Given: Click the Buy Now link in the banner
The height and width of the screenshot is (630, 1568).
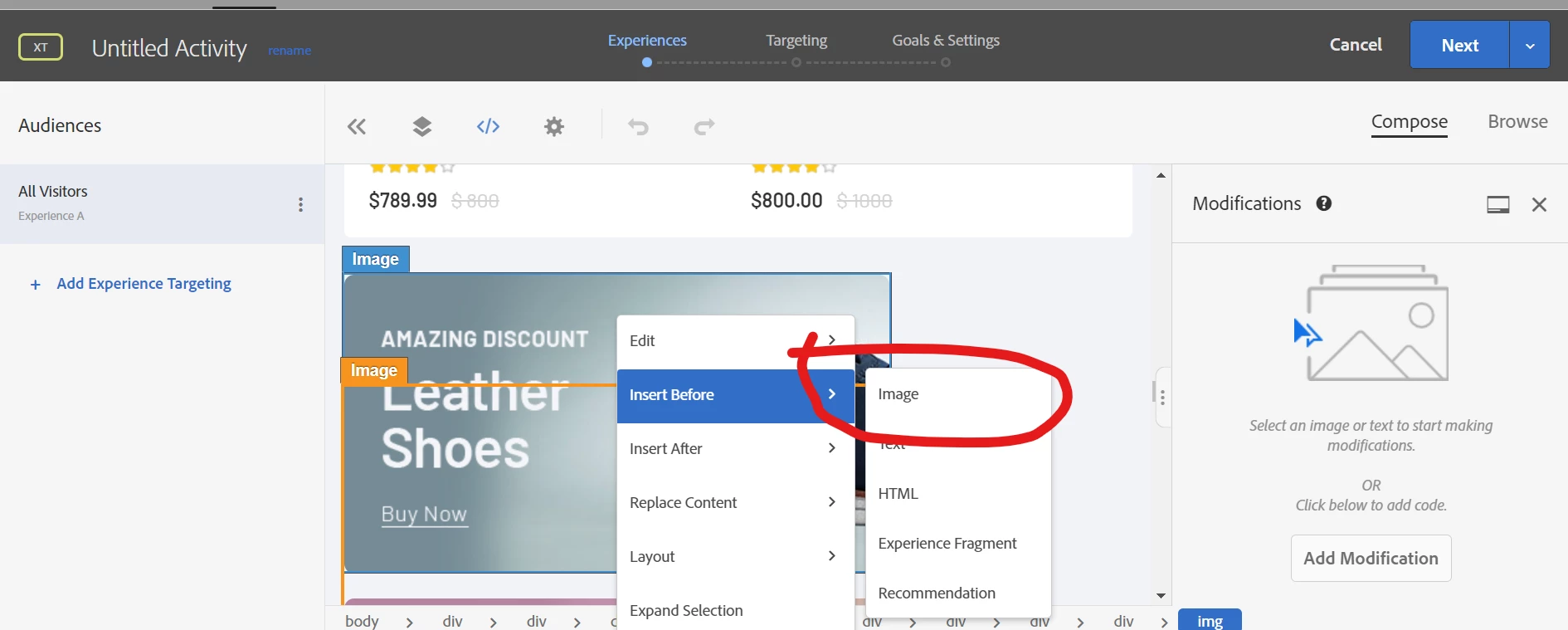Looking at the screenshot, I should (x=424, y=515).
